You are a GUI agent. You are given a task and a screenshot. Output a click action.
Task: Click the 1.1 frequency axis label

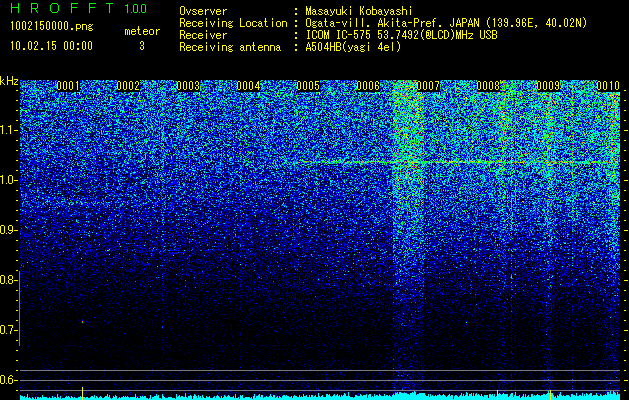coord(7,130)
